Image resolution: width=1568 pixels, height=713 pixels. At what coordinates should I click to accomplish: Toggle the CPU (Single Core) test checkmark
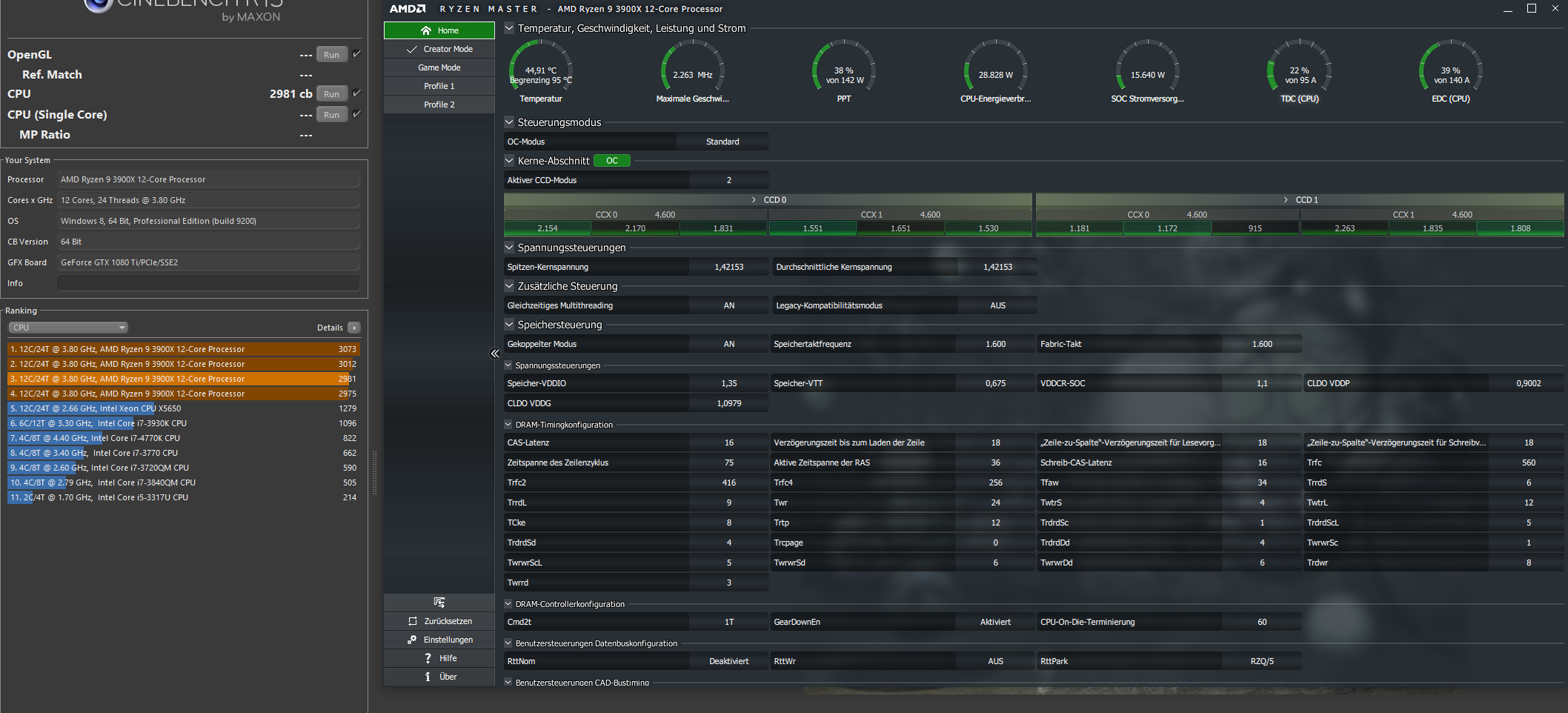point(356,114)
